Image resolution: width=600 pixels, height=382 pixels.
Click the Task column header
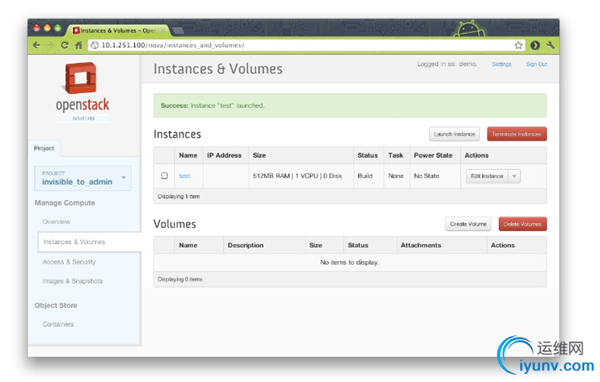[x=396, y=155]
